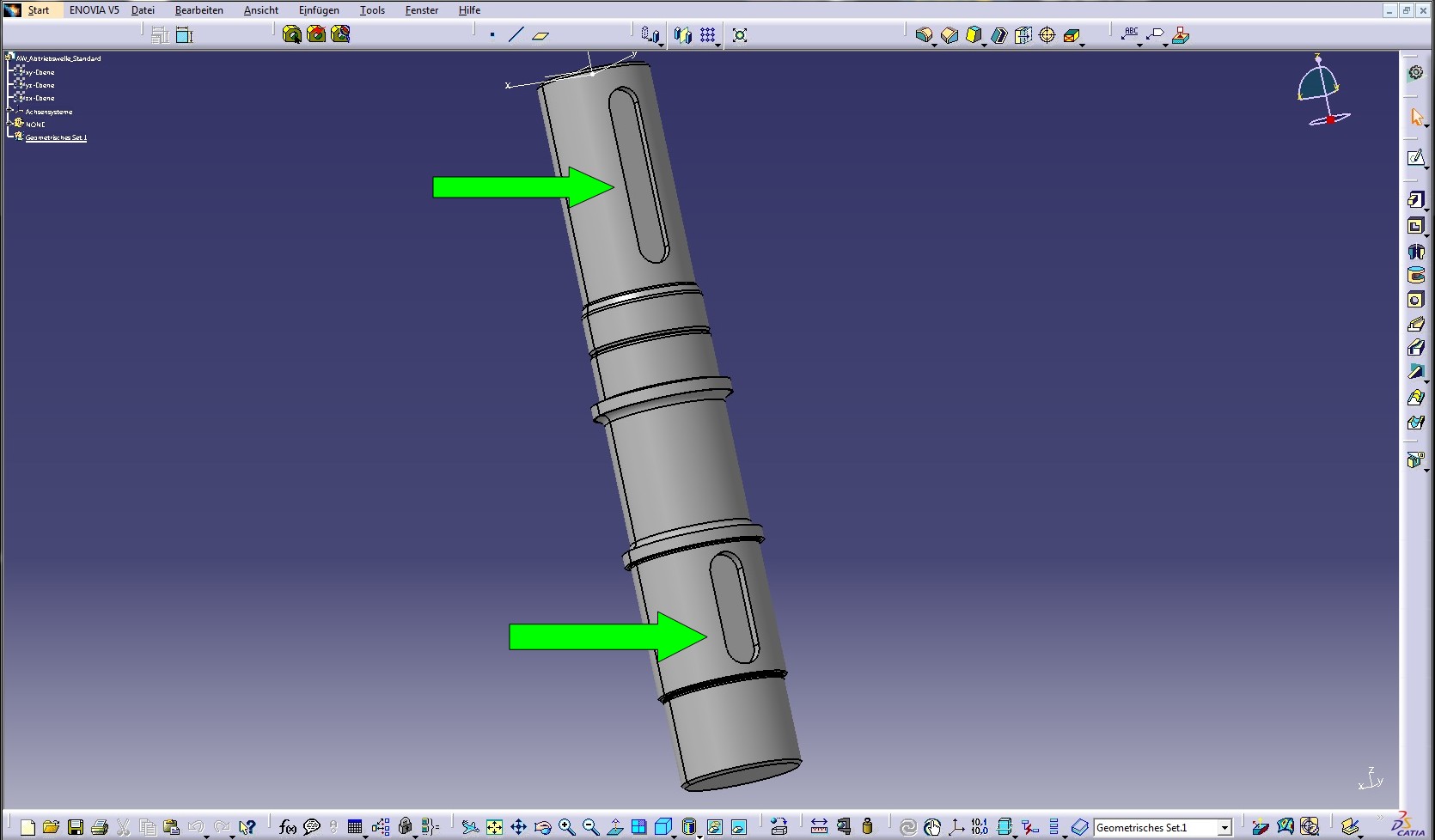1435x840 pixels.
Task: Open the Hilfe menu
Action: coord(469,10)
